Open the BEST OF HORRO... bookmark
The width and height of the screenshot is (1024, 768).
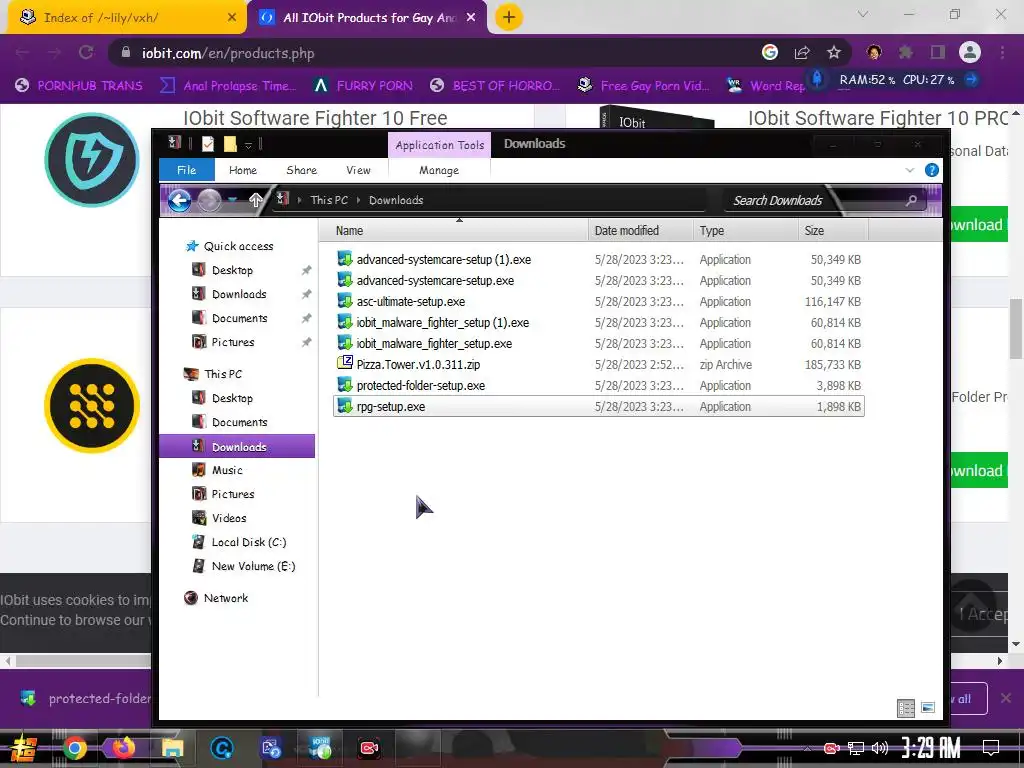point(495,86)
